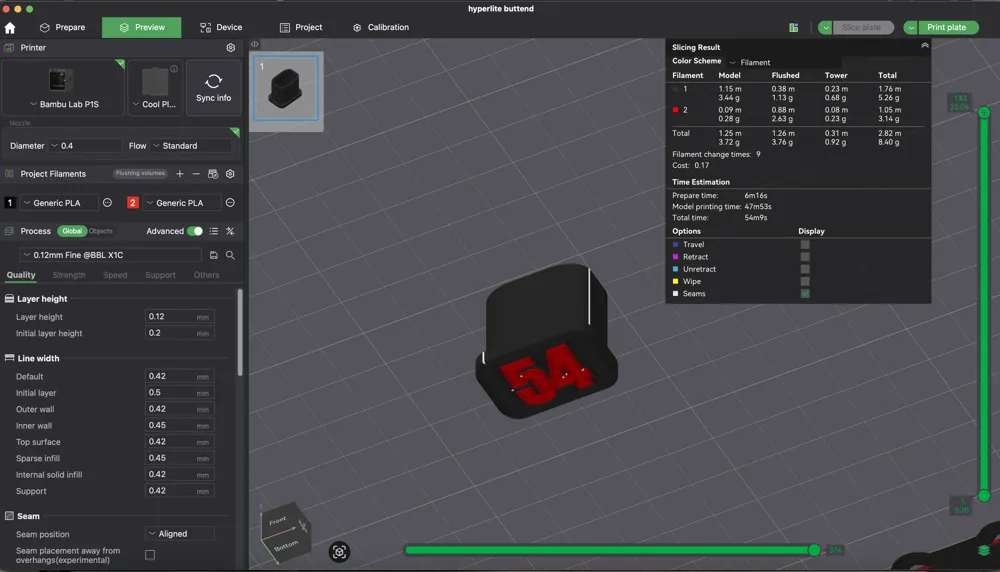Click Line width section icon

pos(10,358)
